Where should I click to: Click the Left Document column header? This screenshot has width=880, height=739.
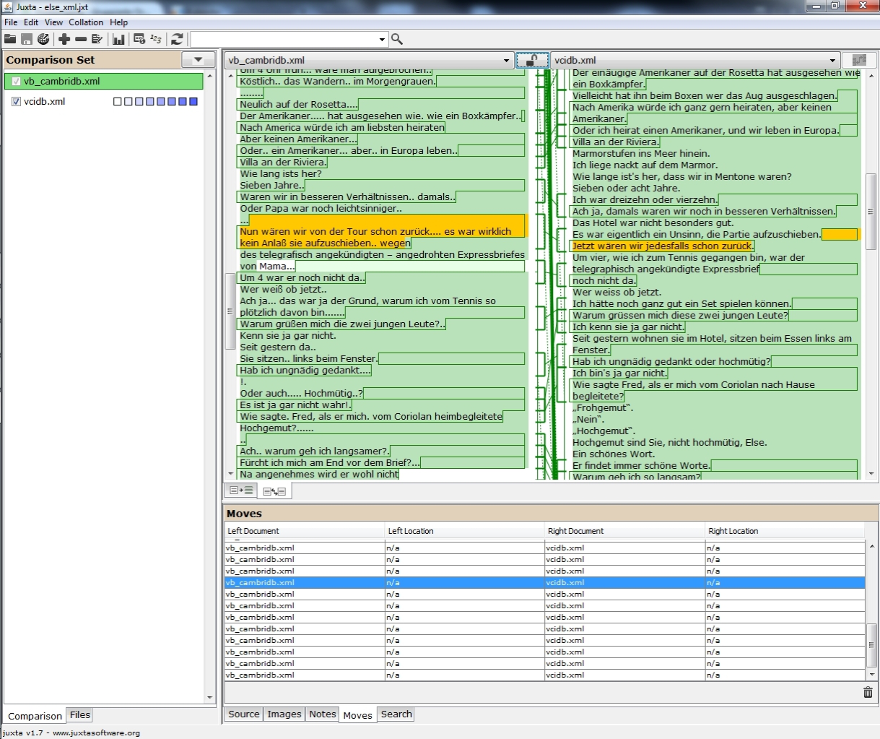tap(304, 531)
